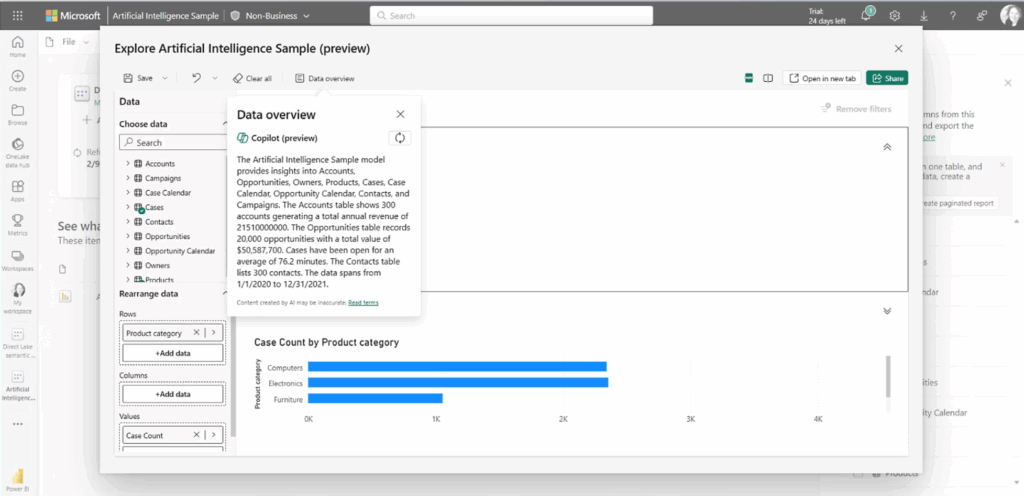Go to Home in left sidebar
1024x496 pixels.
pyautogui.click(x=18, y=47)
